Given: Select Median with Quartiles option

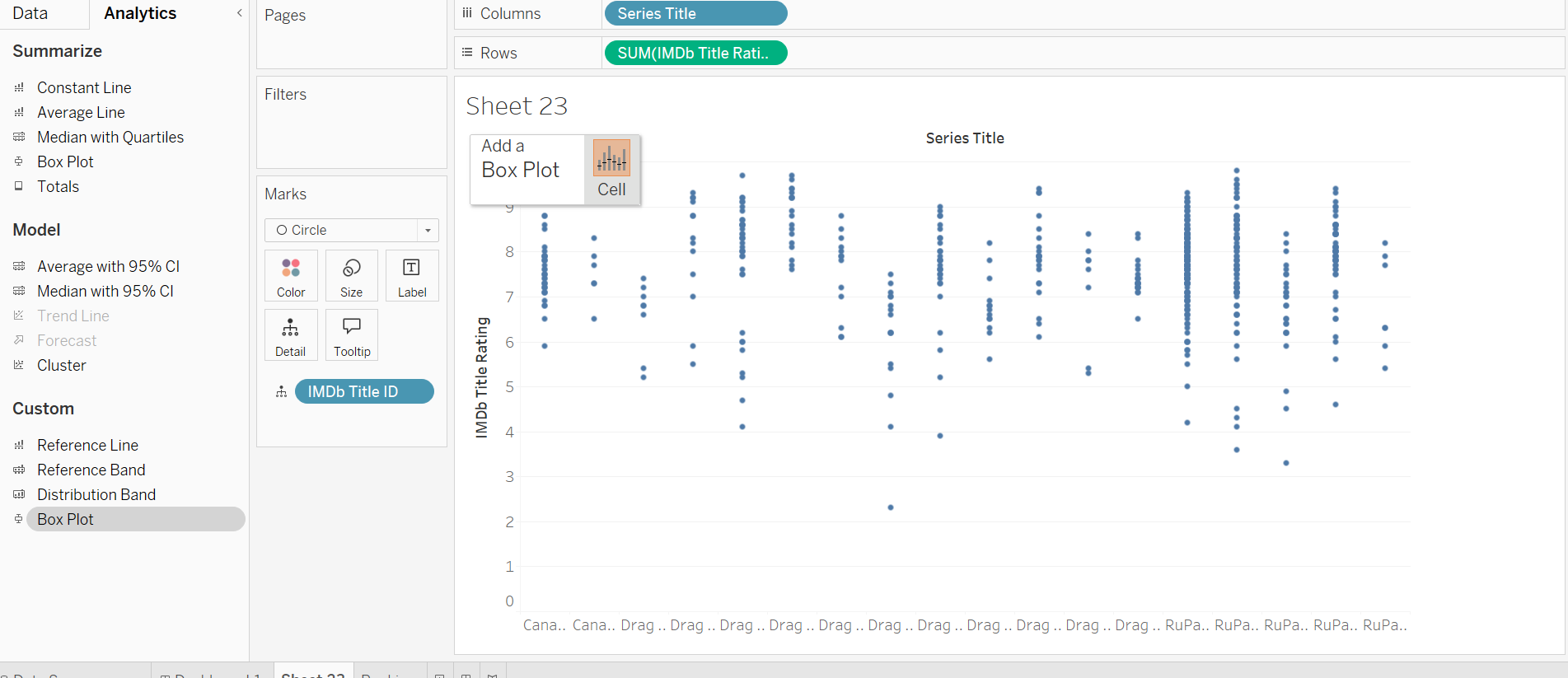Looking at the screenshot, I should (x=110, y=137).
